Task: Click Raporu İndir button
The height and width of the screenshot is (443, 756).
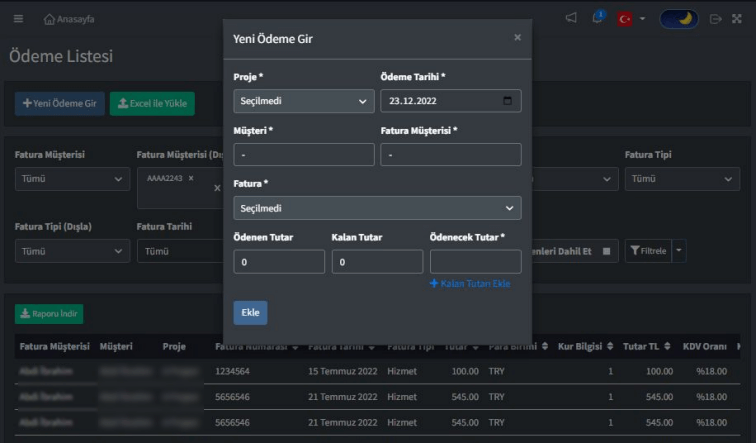Action: (49, 314)
